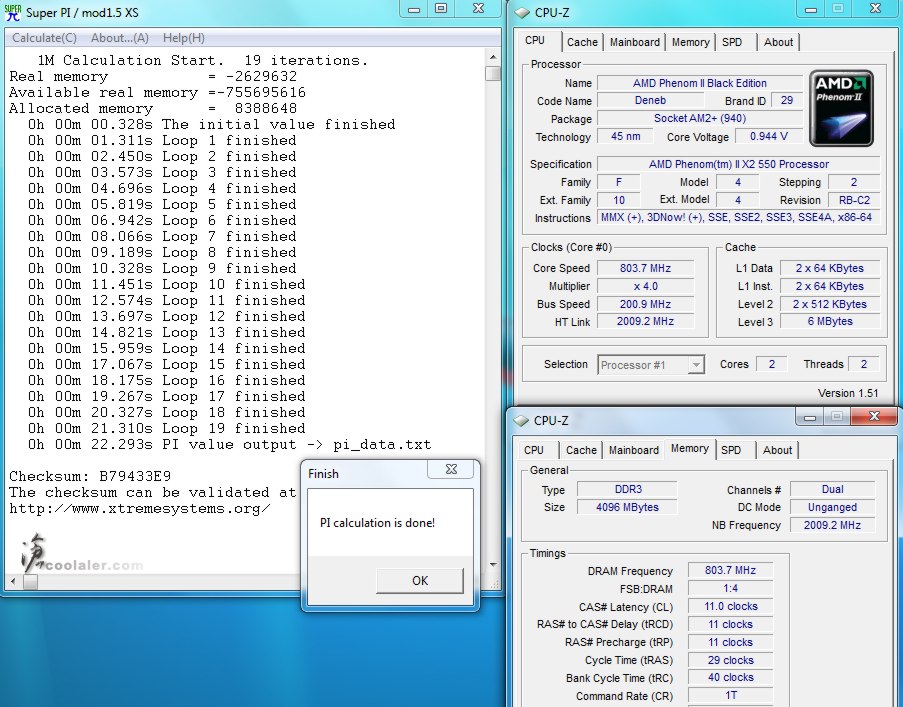Screen dimensions: 903x707
Task: Open the Help(H) menu in Super PI
Action: coord(184,38)
